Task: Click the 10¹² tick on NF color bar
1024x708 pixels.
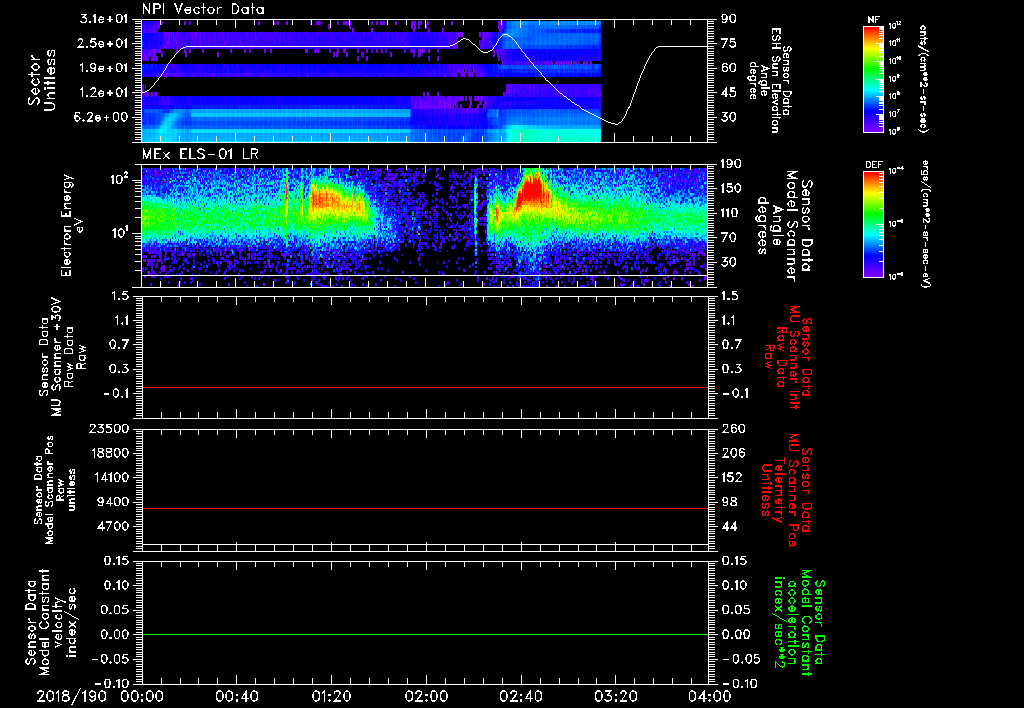Action: 895,26
